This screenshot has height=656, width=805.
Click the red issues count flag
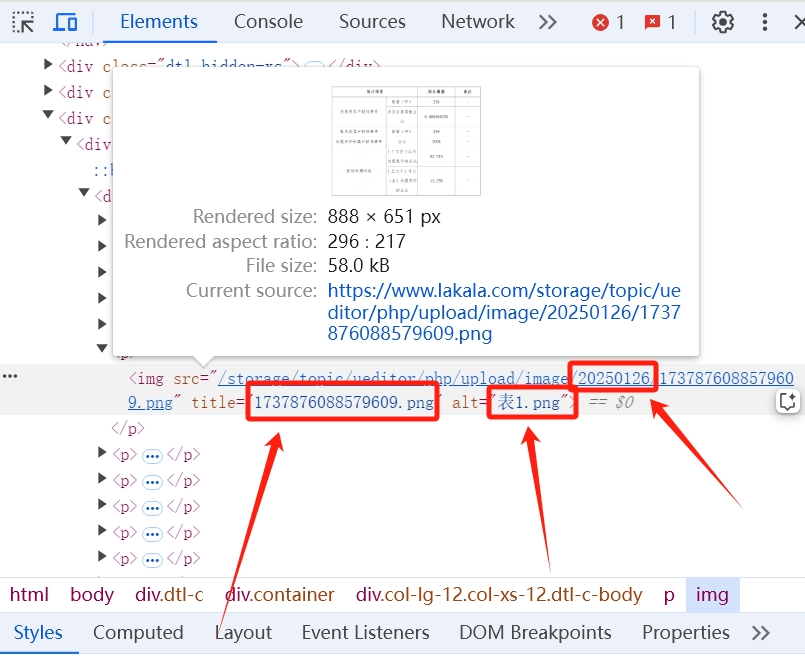click(660, 22)
